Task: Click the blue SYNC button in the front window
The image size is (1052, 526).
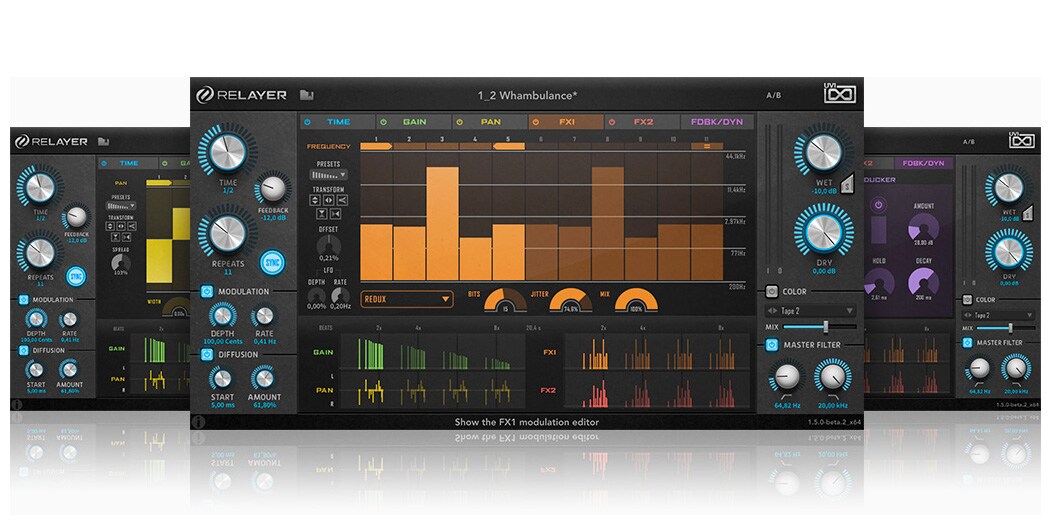Action: tap(272, 262)
